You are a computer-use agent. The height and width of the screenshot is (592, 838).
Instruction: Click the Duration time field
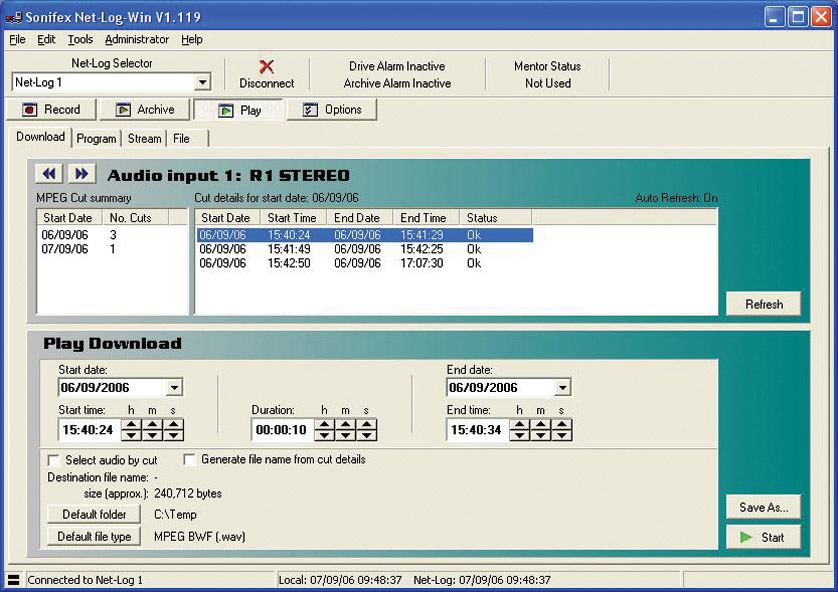click(x=280, y=430)
